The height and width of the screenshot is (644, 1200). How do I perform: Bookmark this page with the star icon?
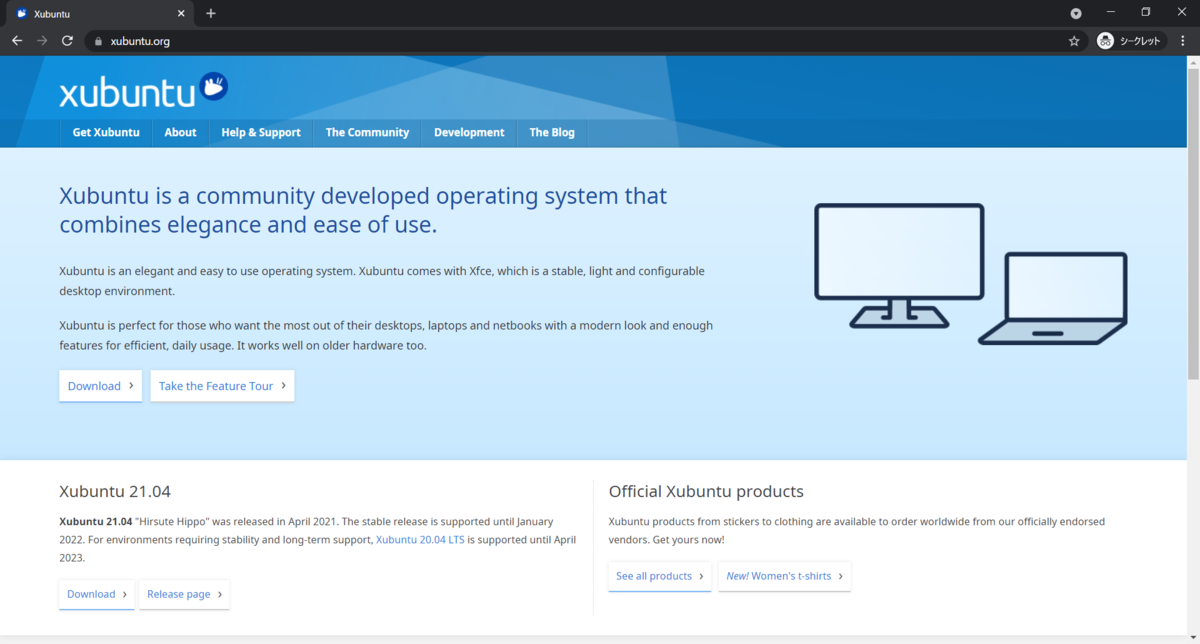pos(1074,41)
